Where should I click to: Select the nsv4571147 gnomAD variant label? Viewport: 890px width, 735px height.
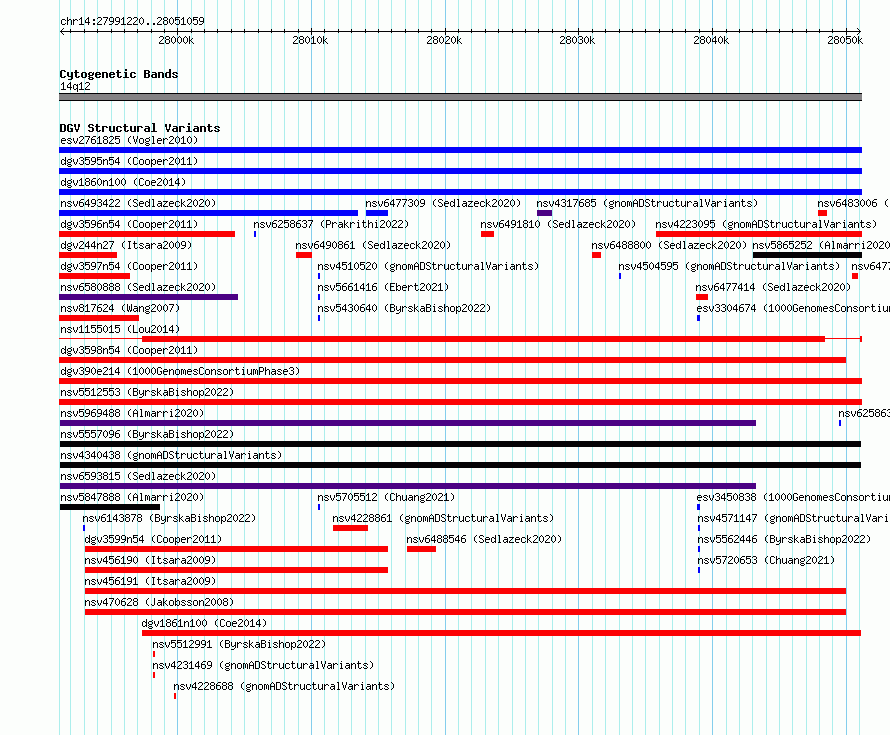(794, 518)
